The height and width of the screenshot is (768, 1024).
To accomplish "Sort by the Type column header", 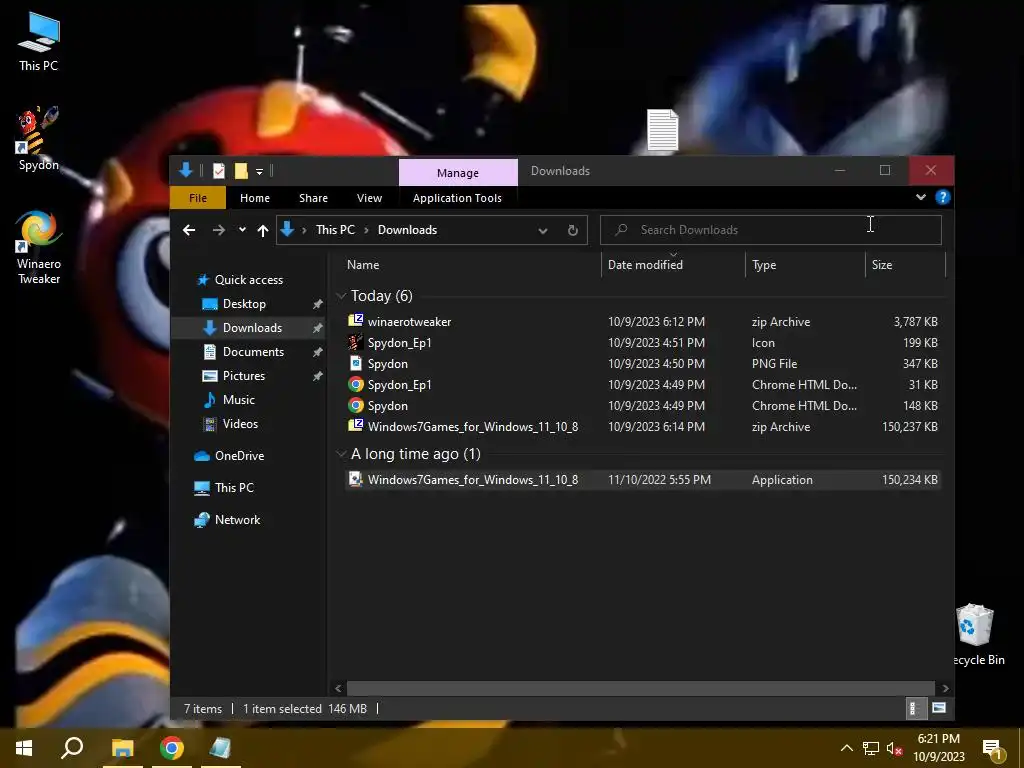I will pyautogui.click(x=805, y=264).
